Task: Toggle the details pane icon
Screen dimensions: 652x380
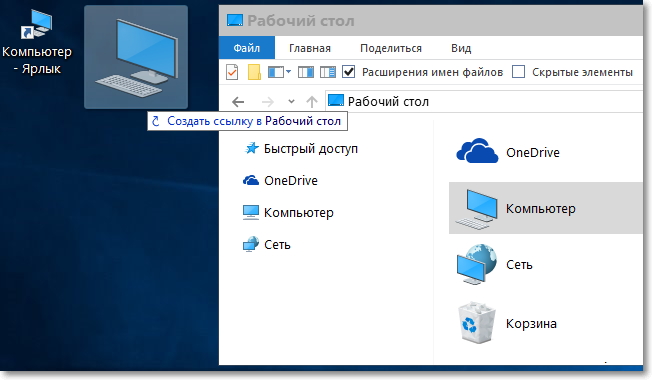Action: tap(328, 72)
